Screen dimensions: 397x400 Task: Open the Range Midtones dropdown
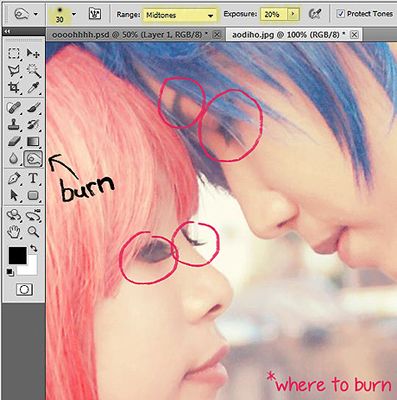[179, 15]
